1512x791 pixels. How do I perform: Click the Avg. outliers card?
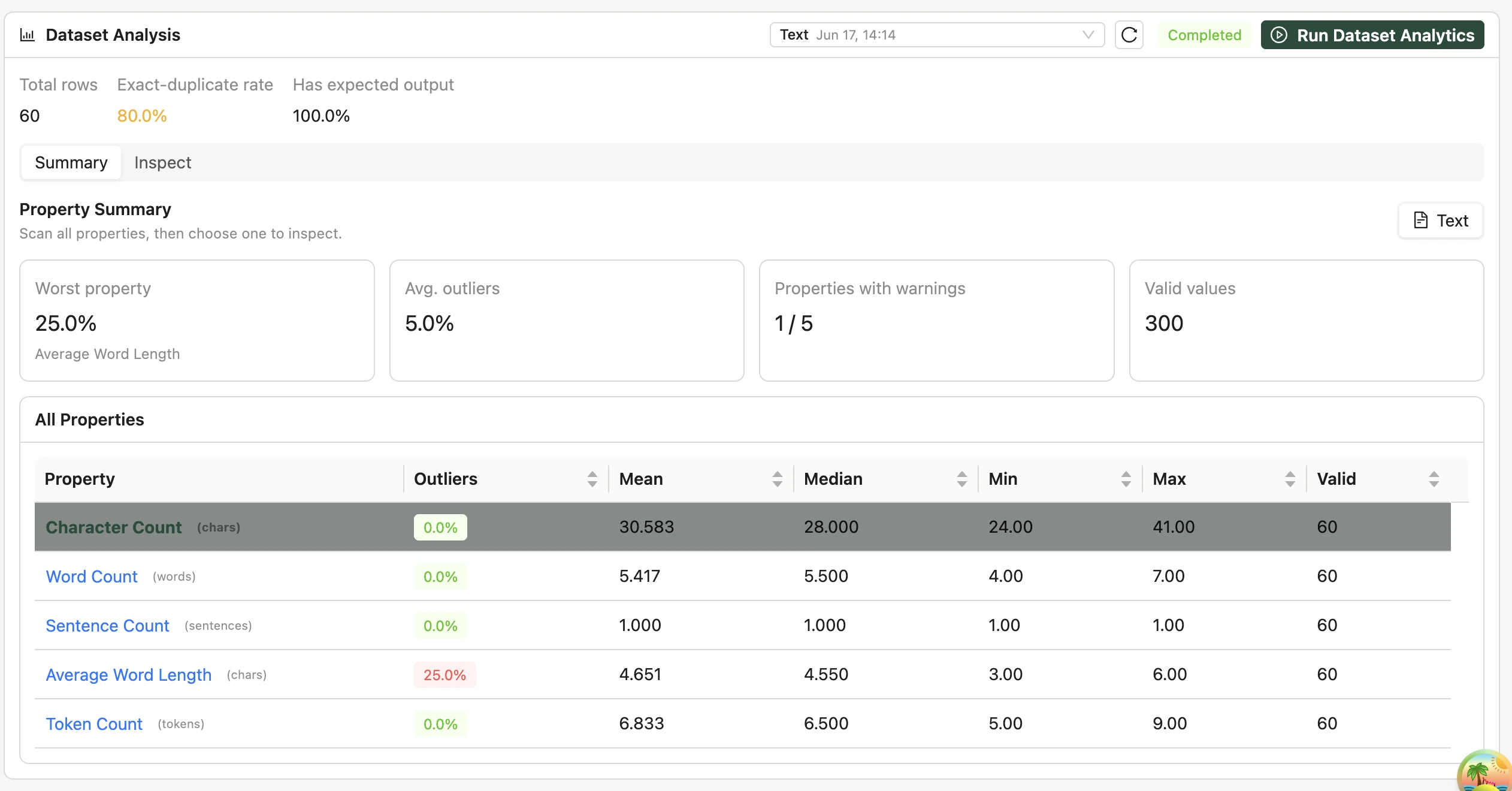tap(567, 321)
